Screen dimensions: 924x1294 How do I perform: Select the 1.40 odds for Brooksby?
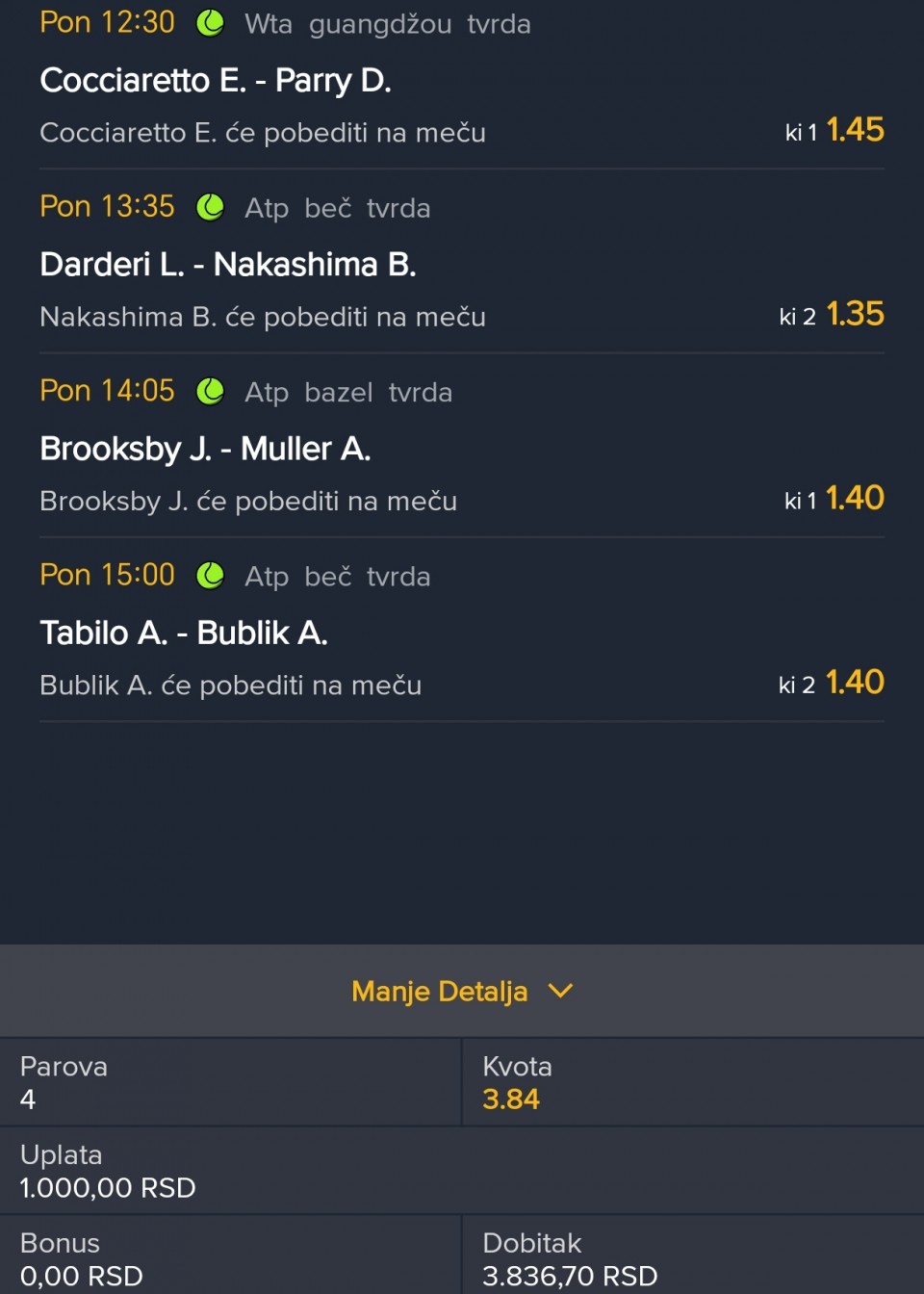[855, 498]
